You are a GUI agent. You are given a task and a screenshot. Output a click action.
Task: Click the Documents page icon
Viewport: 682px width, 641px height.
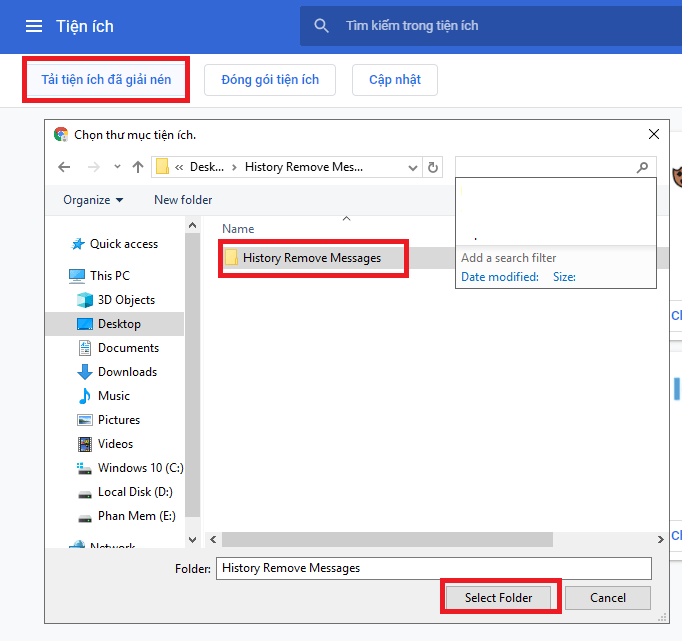pyautogui.click(x=84, y=348)
